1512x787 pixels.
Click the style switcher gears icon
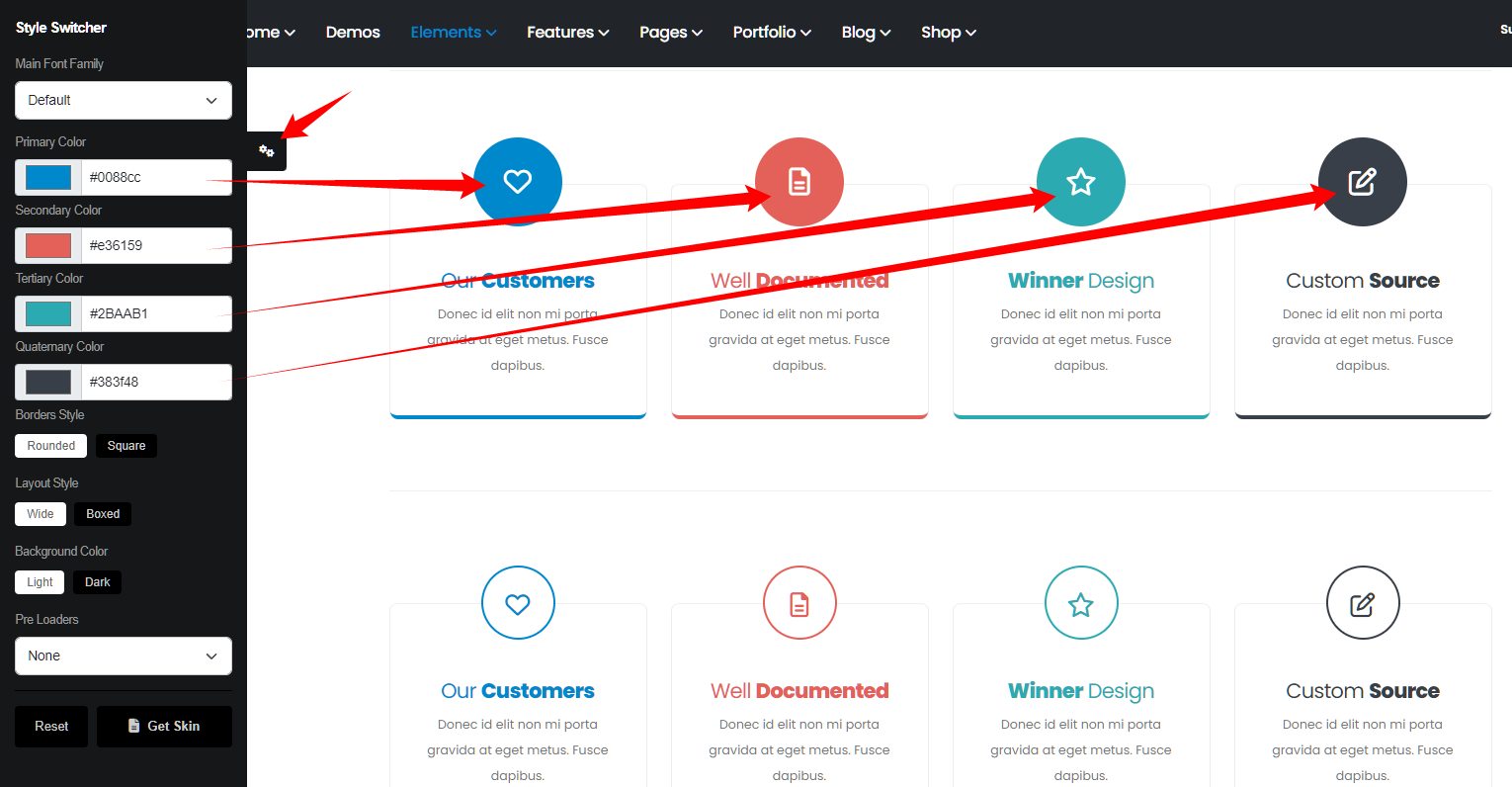(x=266, y=151)
